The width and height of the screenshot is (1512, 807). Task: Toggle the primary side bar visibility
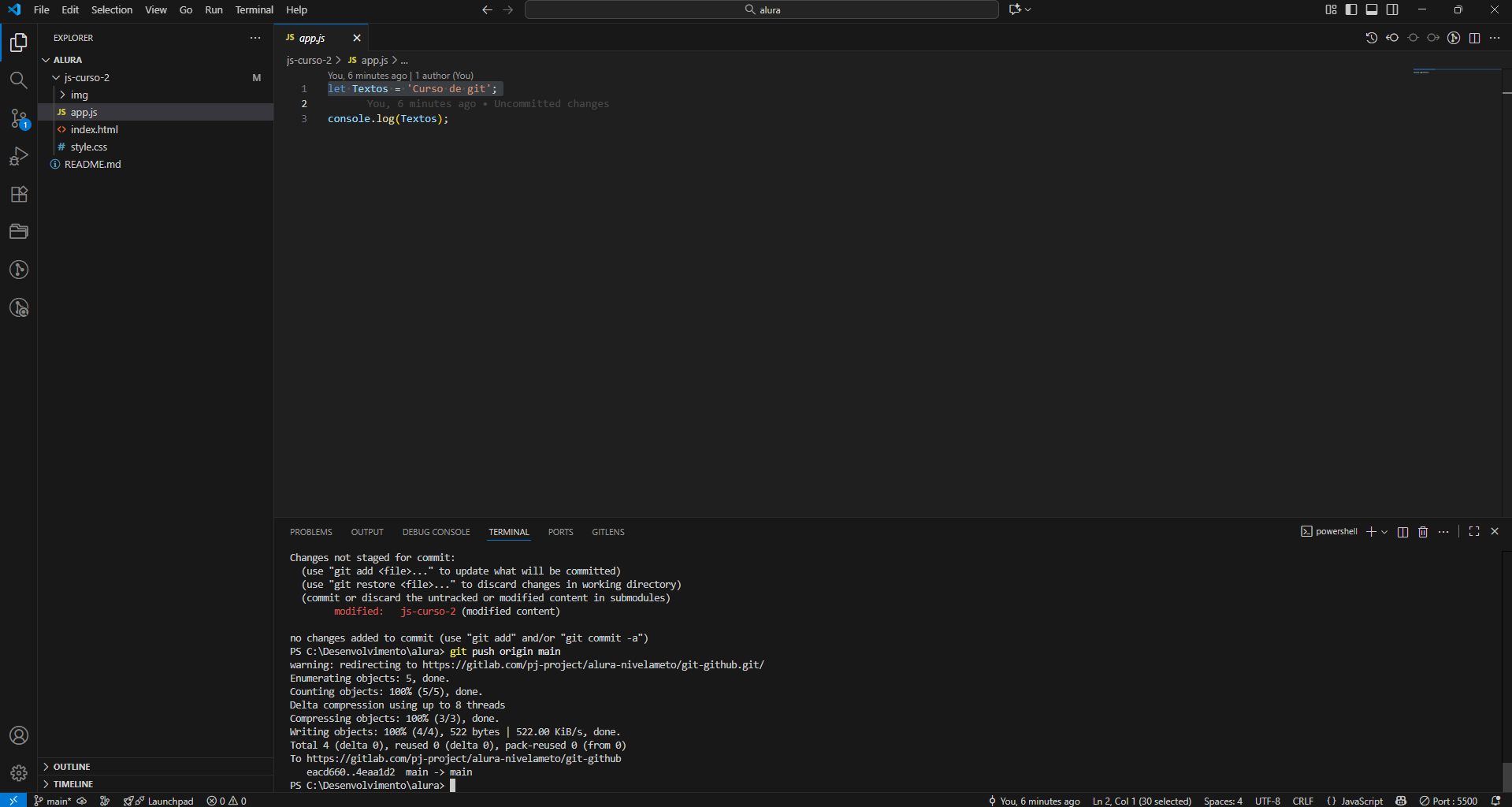[1351, 9]
